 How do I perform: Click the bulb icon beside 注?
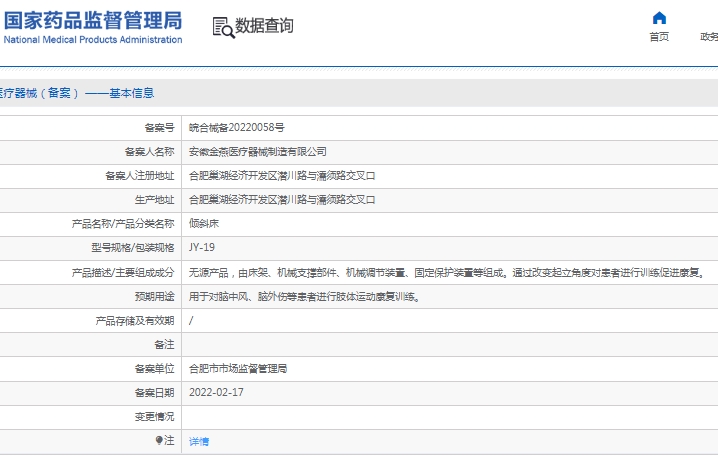158,440
